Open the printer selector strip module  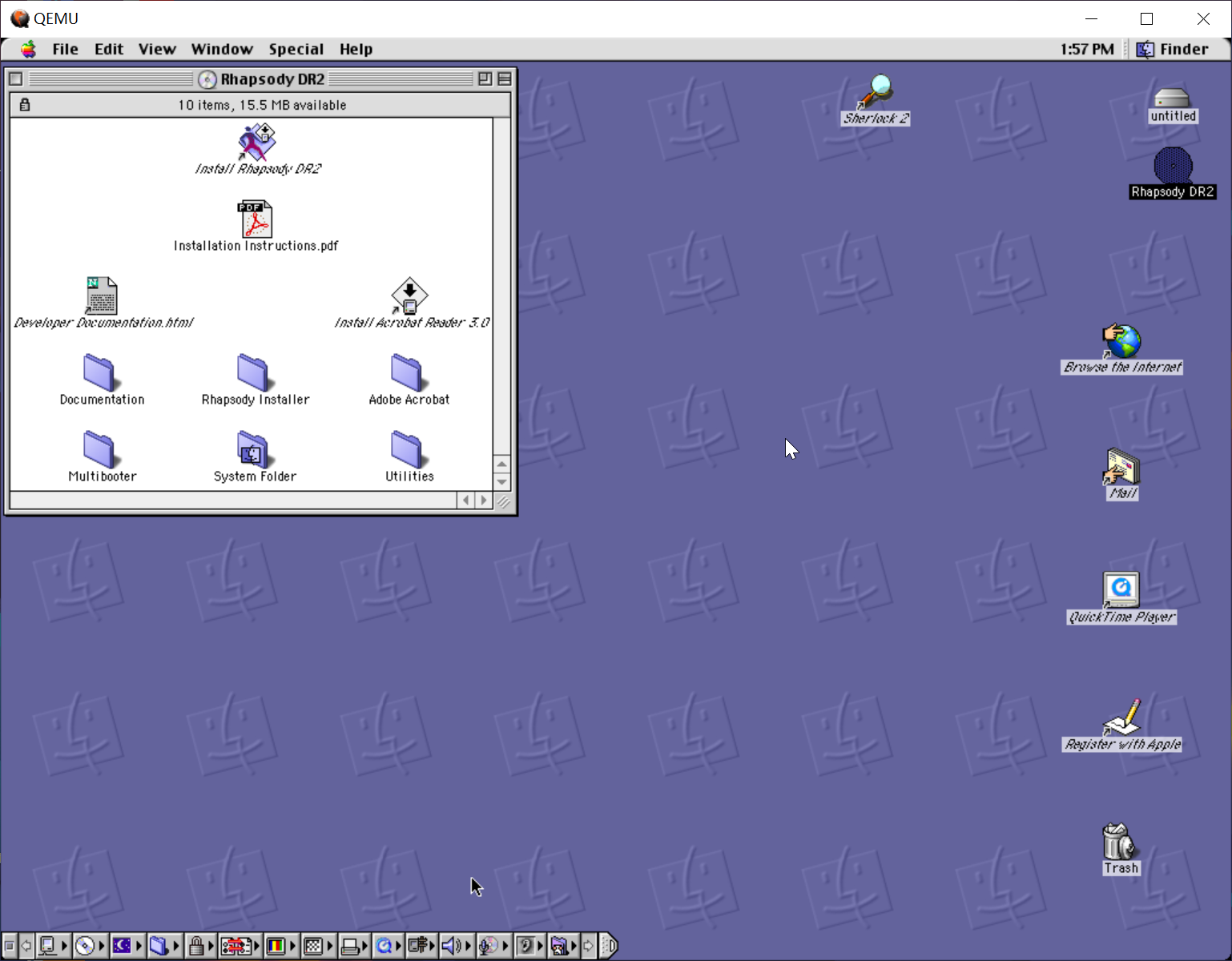(355, 946)
